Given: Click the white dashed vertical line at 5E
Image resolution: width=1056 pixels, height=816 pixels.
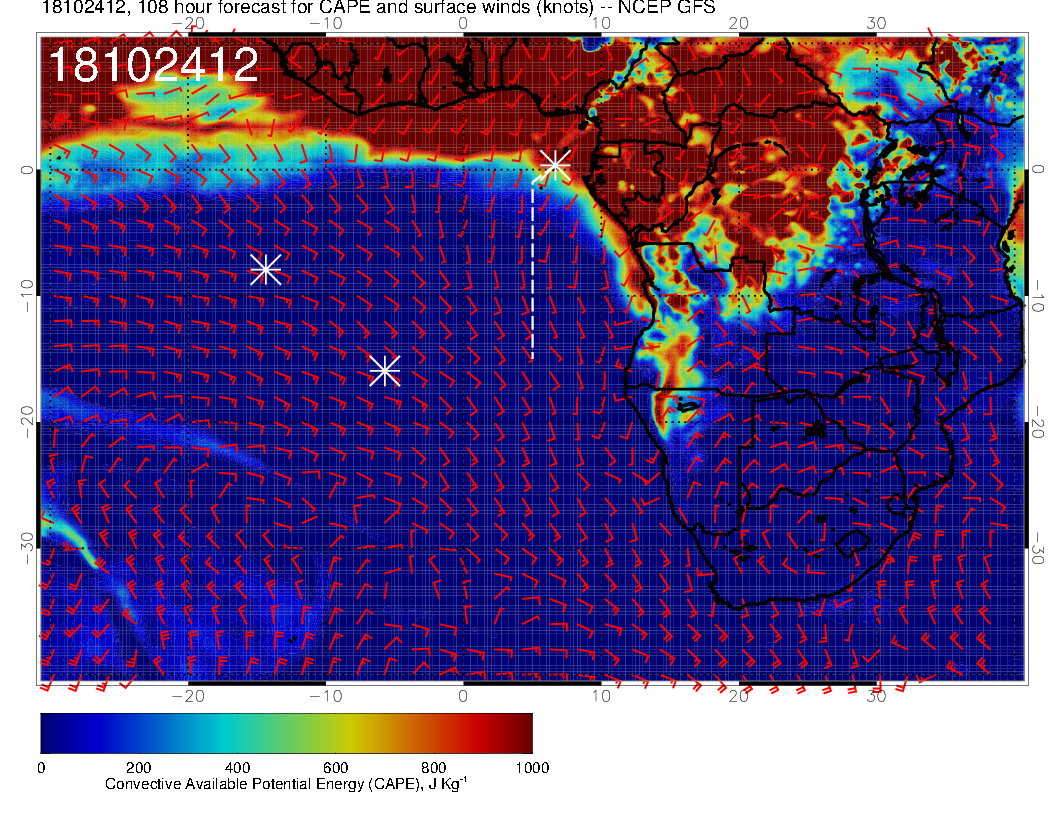Looking at the screenshot, I should click(x=533, y=269).
